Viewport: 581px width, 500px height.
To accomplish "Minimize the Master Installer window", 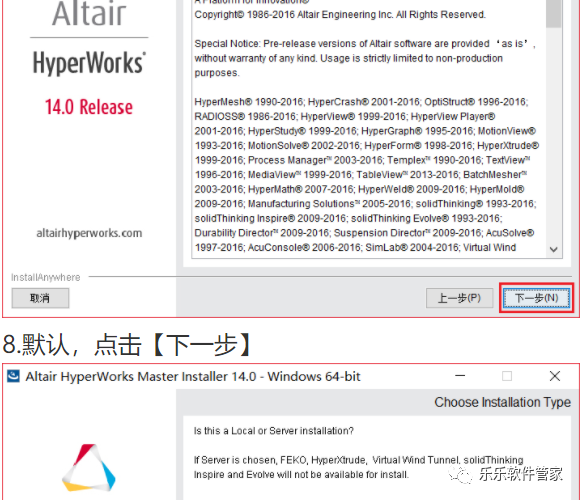I will 460,376.
